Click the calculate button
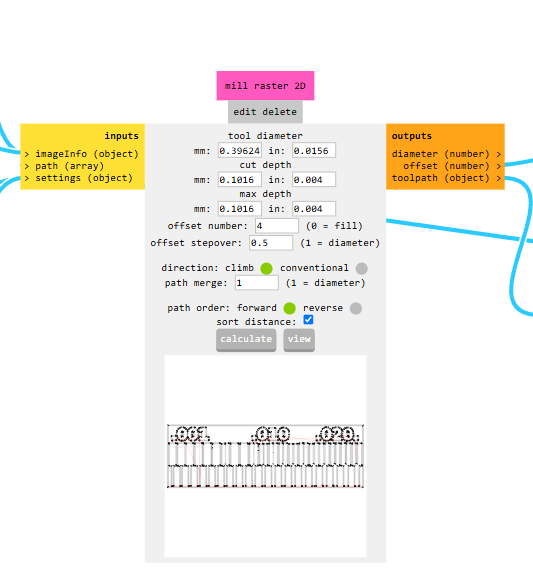 [246, 340]
